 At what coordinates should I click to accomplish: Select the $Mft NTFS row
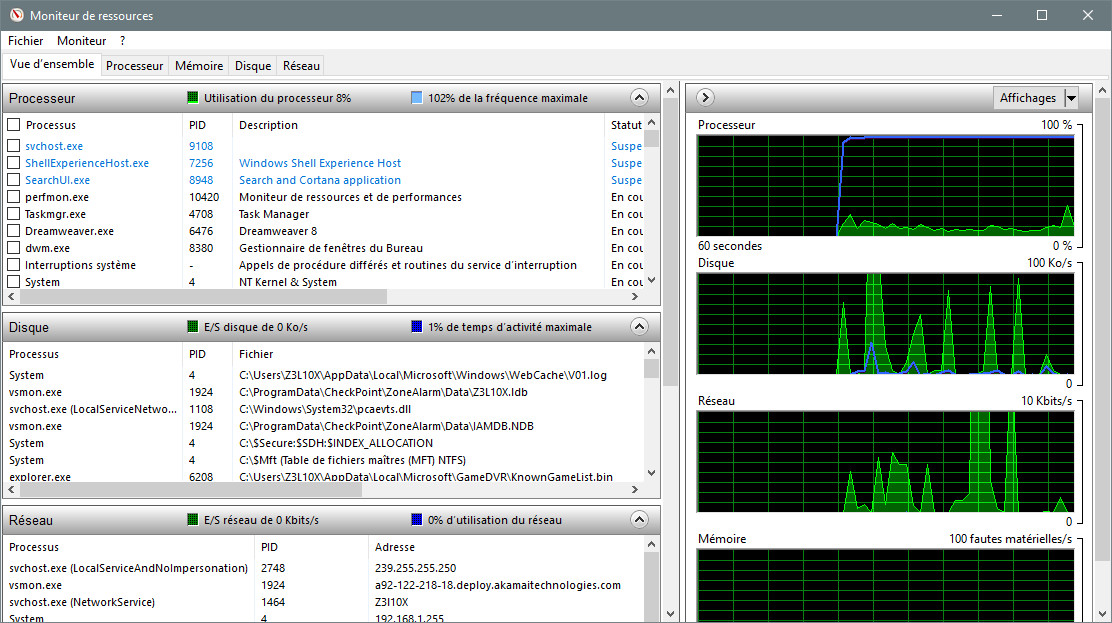coord(352,460)
